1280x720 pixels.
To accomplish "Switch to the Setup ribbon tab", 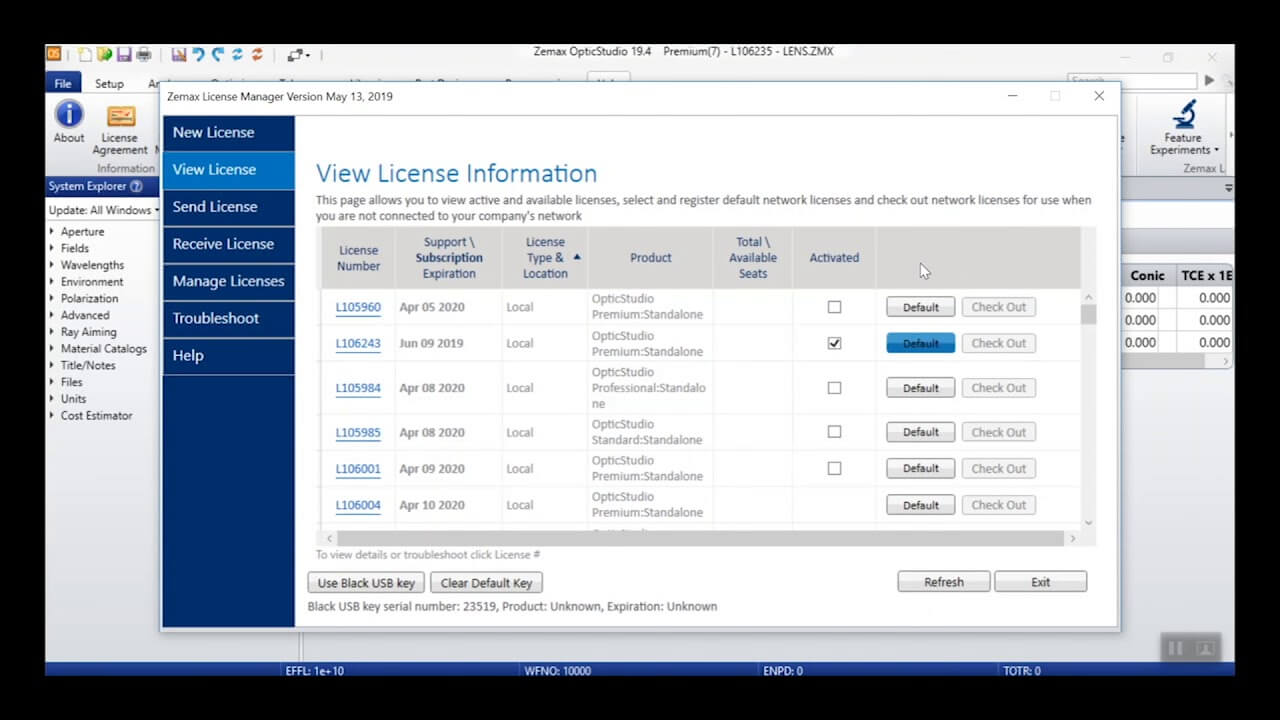I will pyautogui.click(x=109, y=84).
